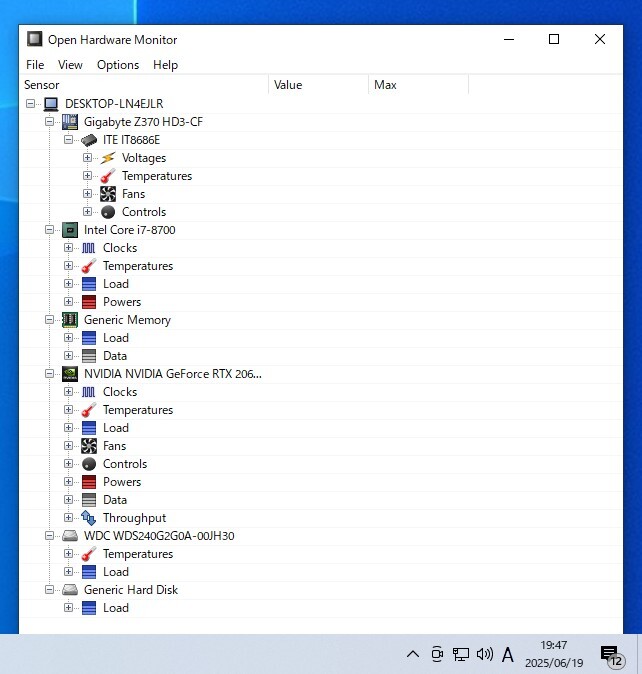The width and height of the screenshot is (642, 674).
Task: Click the fan icon under ITE IT8686E
Action: pos(108,194)
